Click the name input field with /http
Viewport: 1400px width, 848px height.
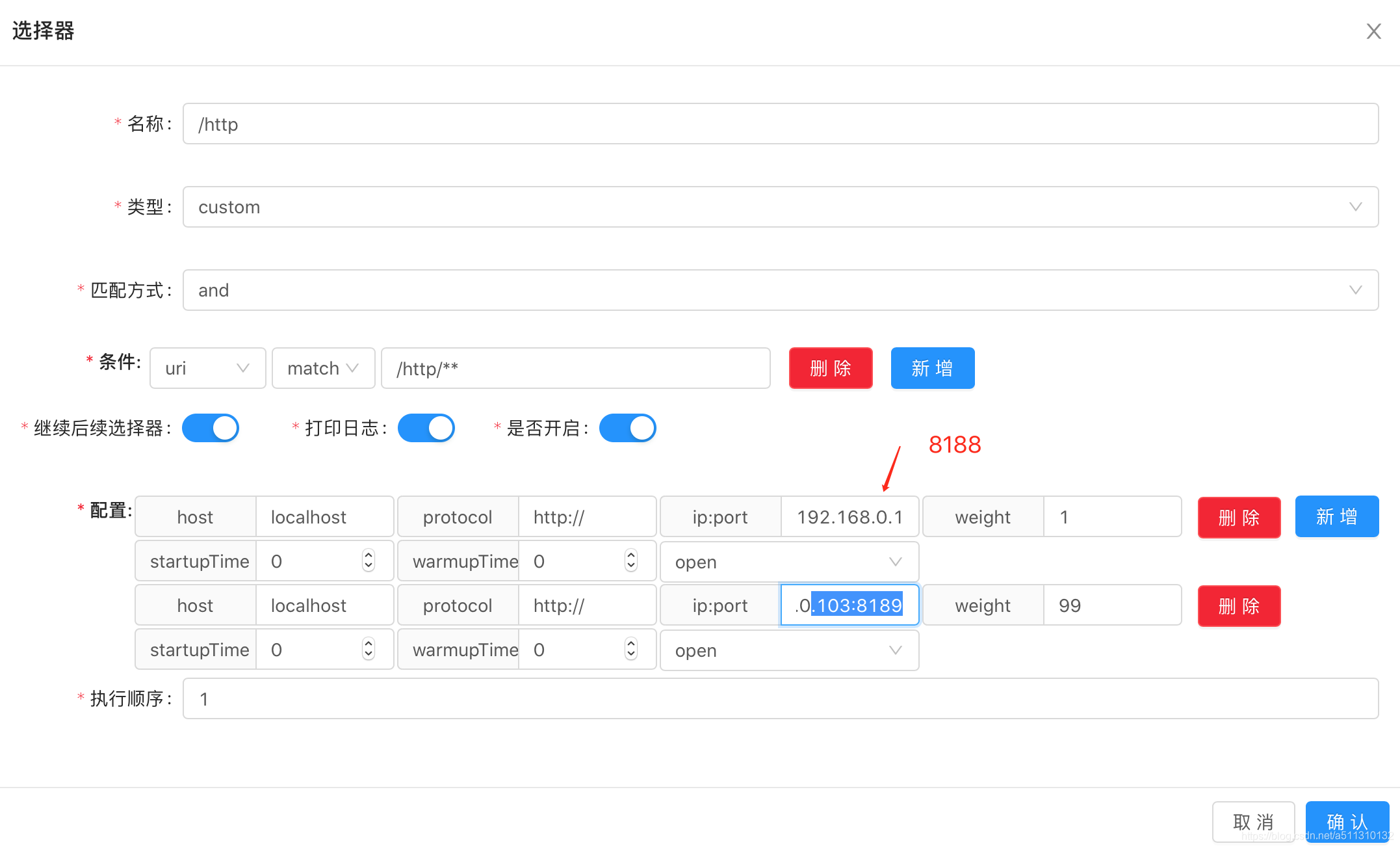pos(780,124)
